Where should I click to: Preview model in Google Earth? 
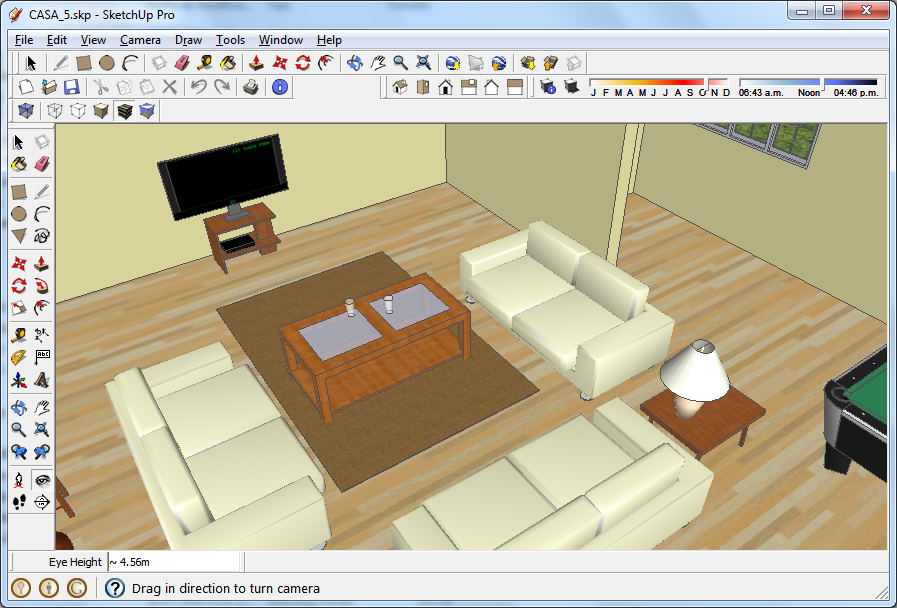[498, 63]
